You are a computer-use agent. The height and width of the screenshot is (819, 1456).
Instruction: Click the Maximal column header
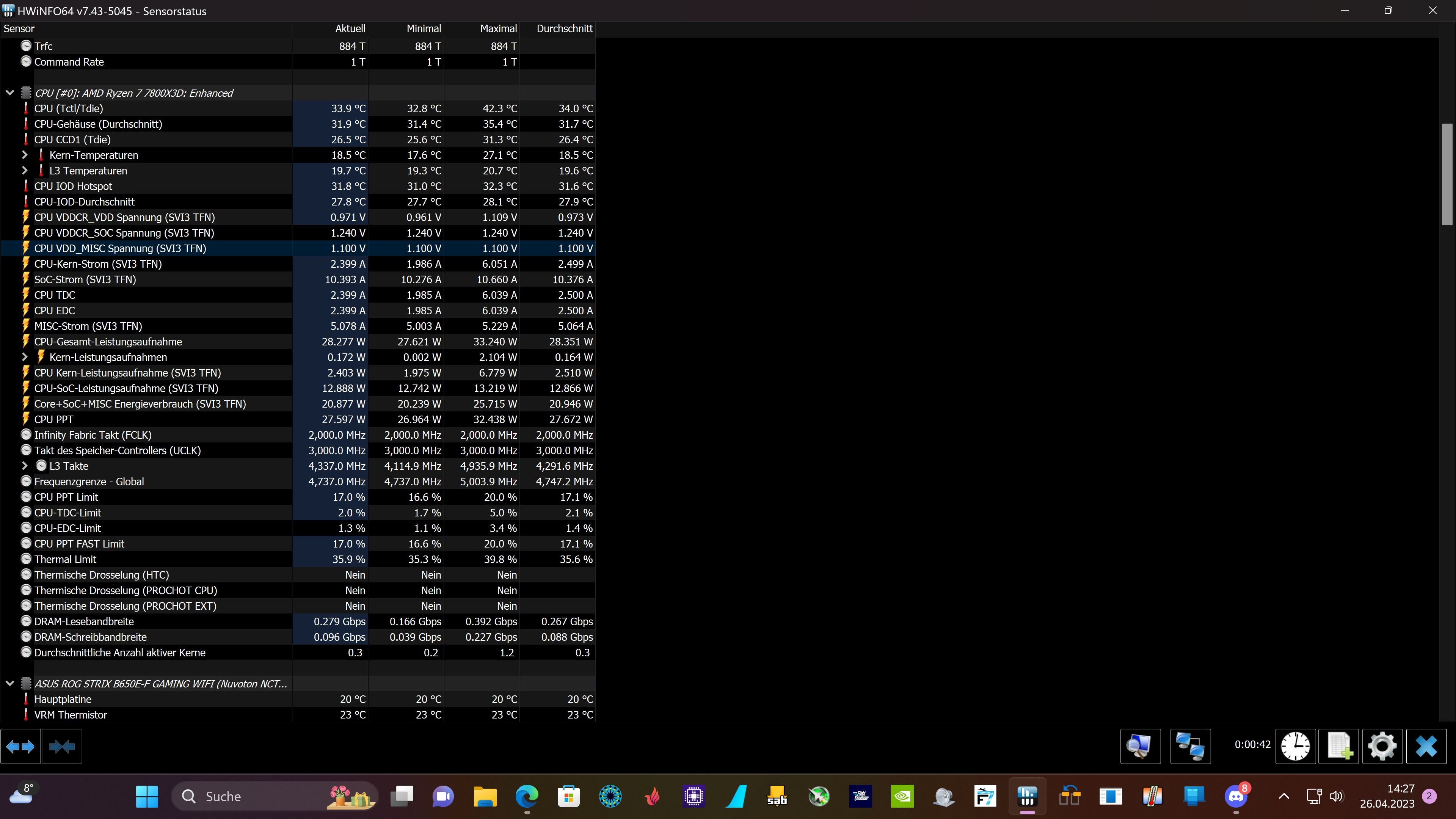pos(482,29)
